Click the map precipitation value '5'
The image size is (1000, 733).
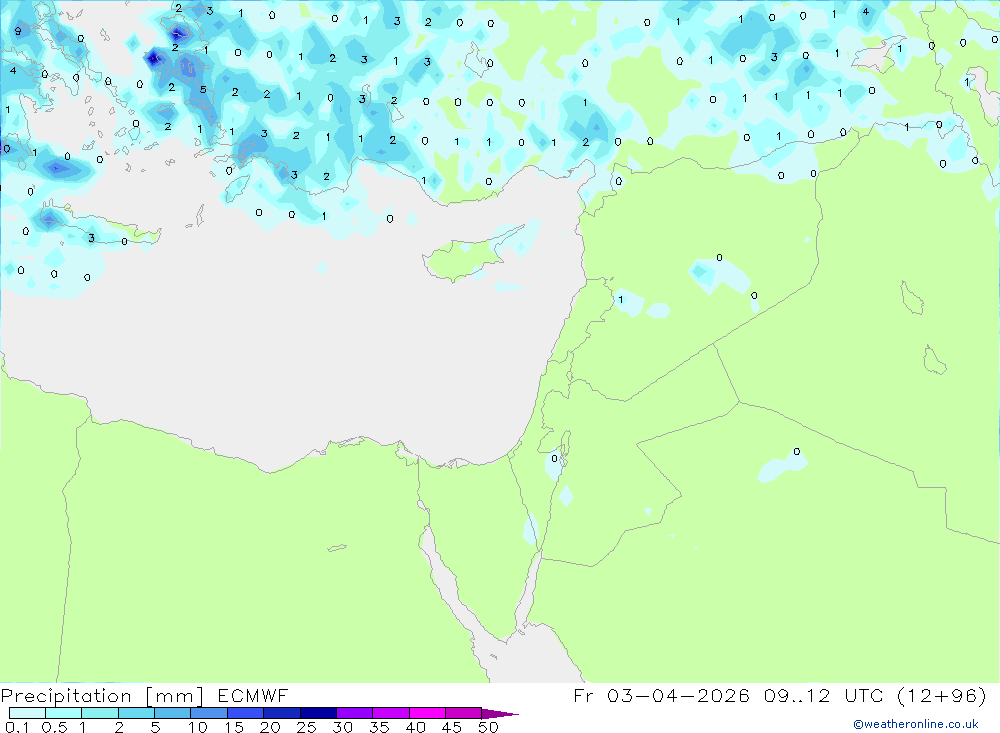(x=203, y=89)
